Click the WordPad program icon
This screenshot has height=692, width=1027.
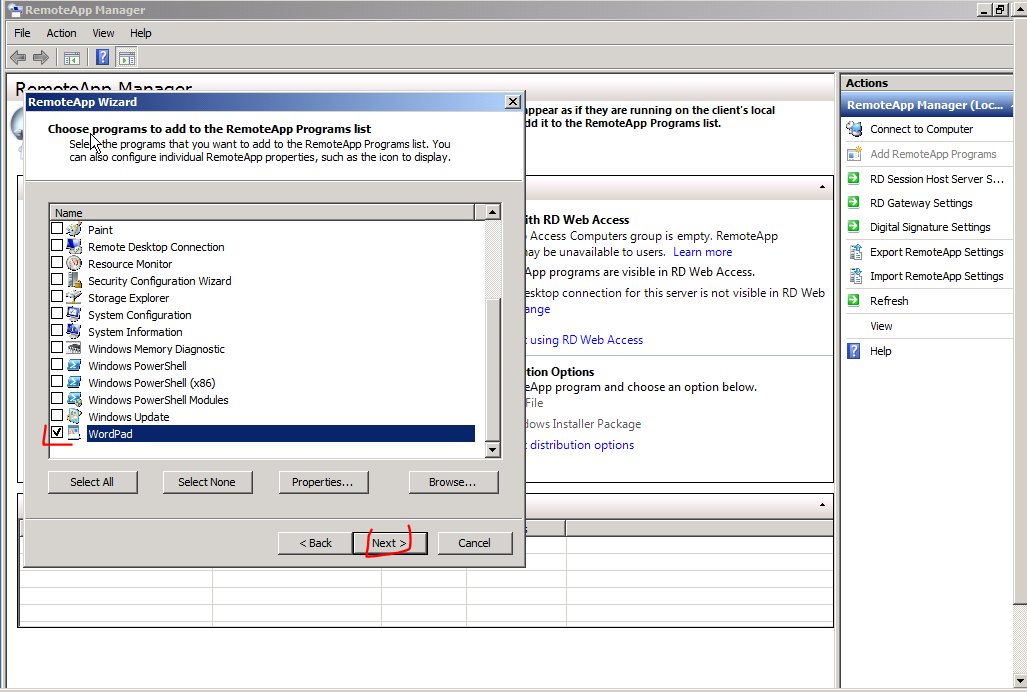tap(74, 433)
